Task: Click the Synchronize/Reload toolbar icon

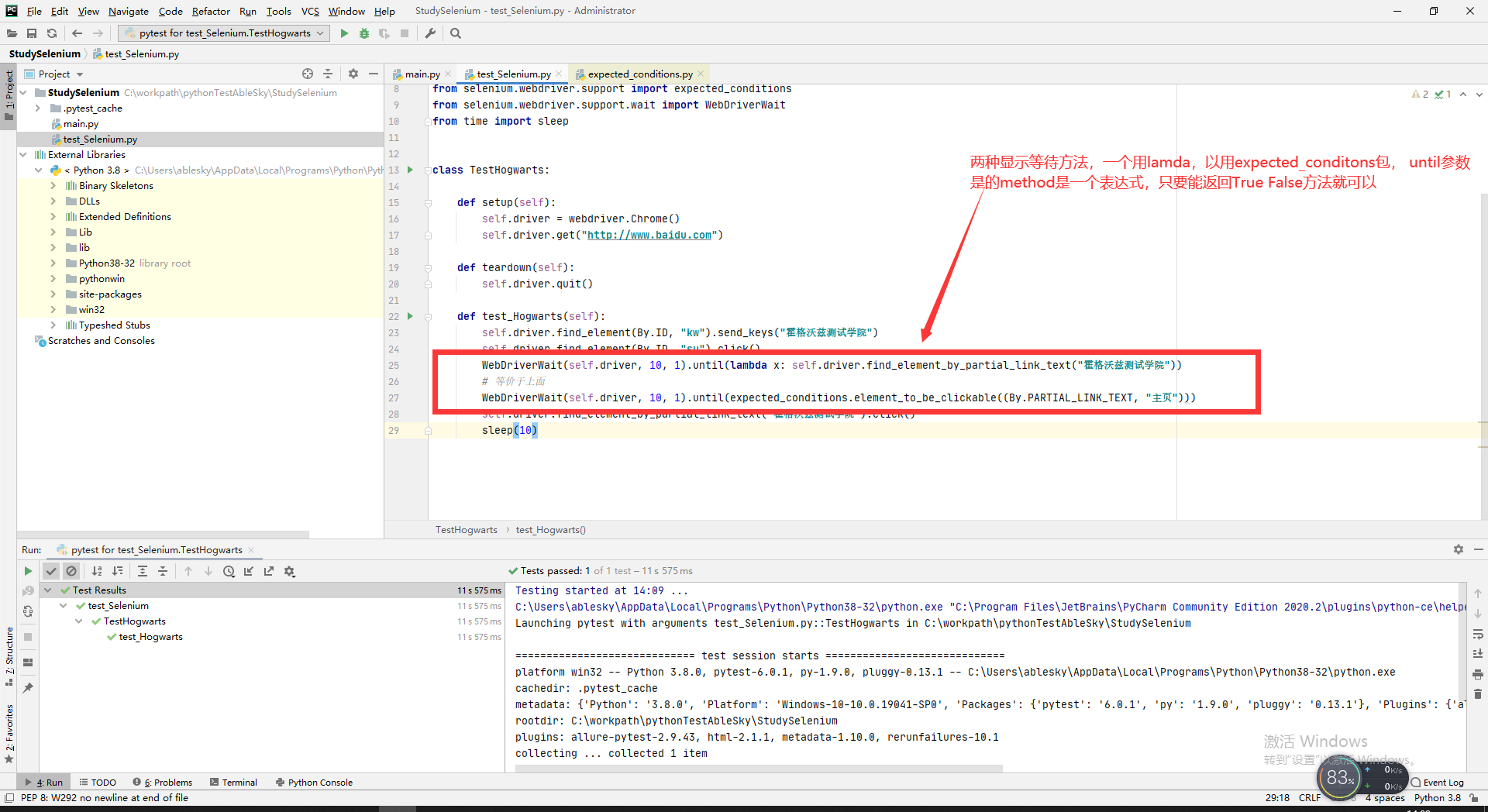Action: coord(52,33)
